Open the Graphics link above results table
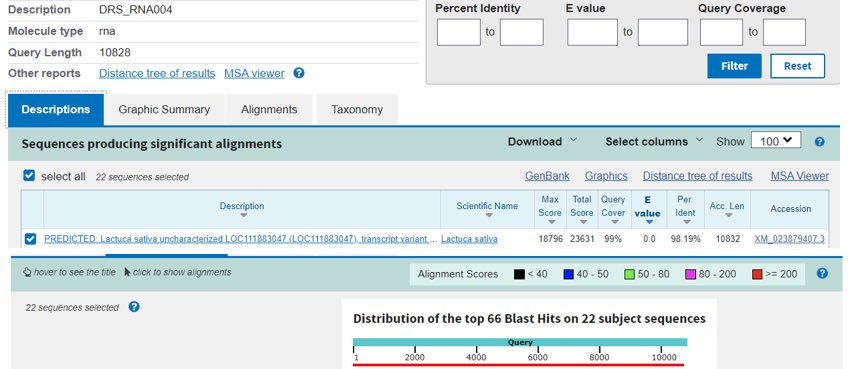Image resolution: width=852 pixels, height=369 pixels. pyautogui.click(x=606, y=176)
